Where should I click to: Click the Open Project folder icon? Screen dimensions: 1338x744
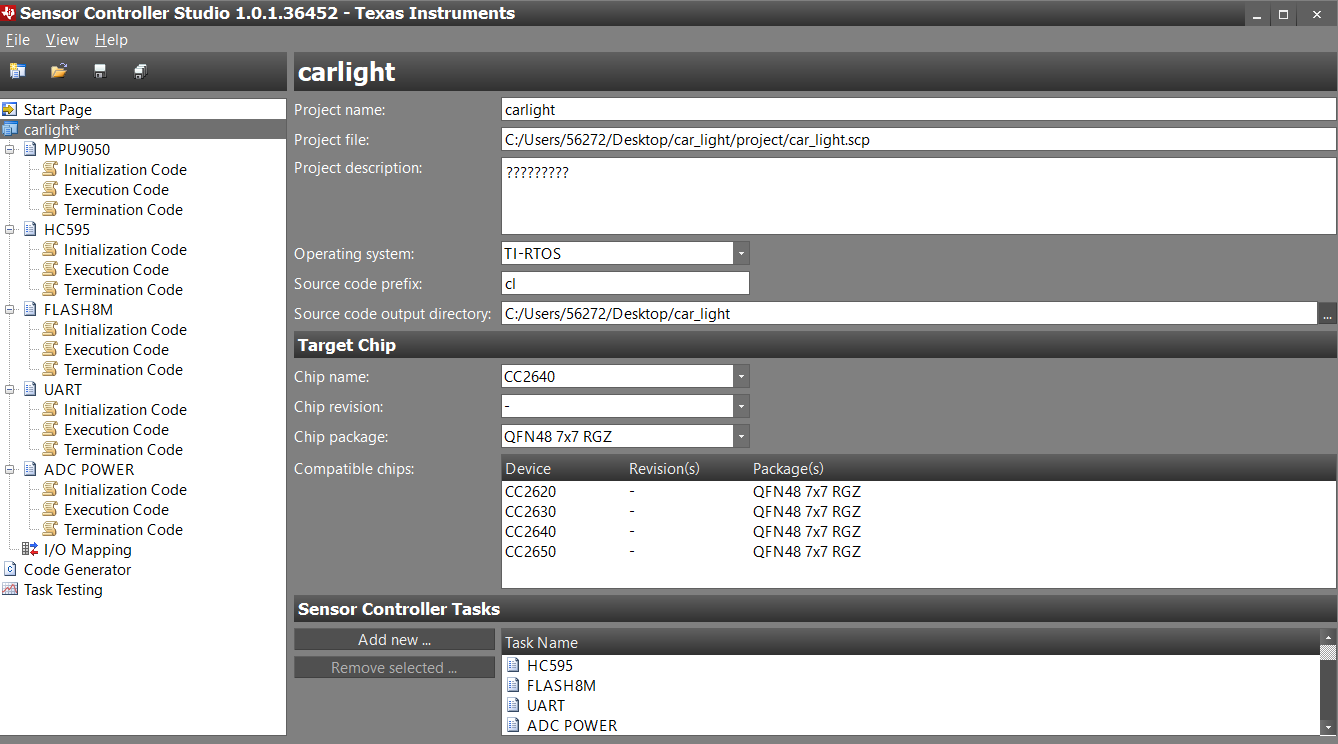pyautogui.click(x=59, y=71)
